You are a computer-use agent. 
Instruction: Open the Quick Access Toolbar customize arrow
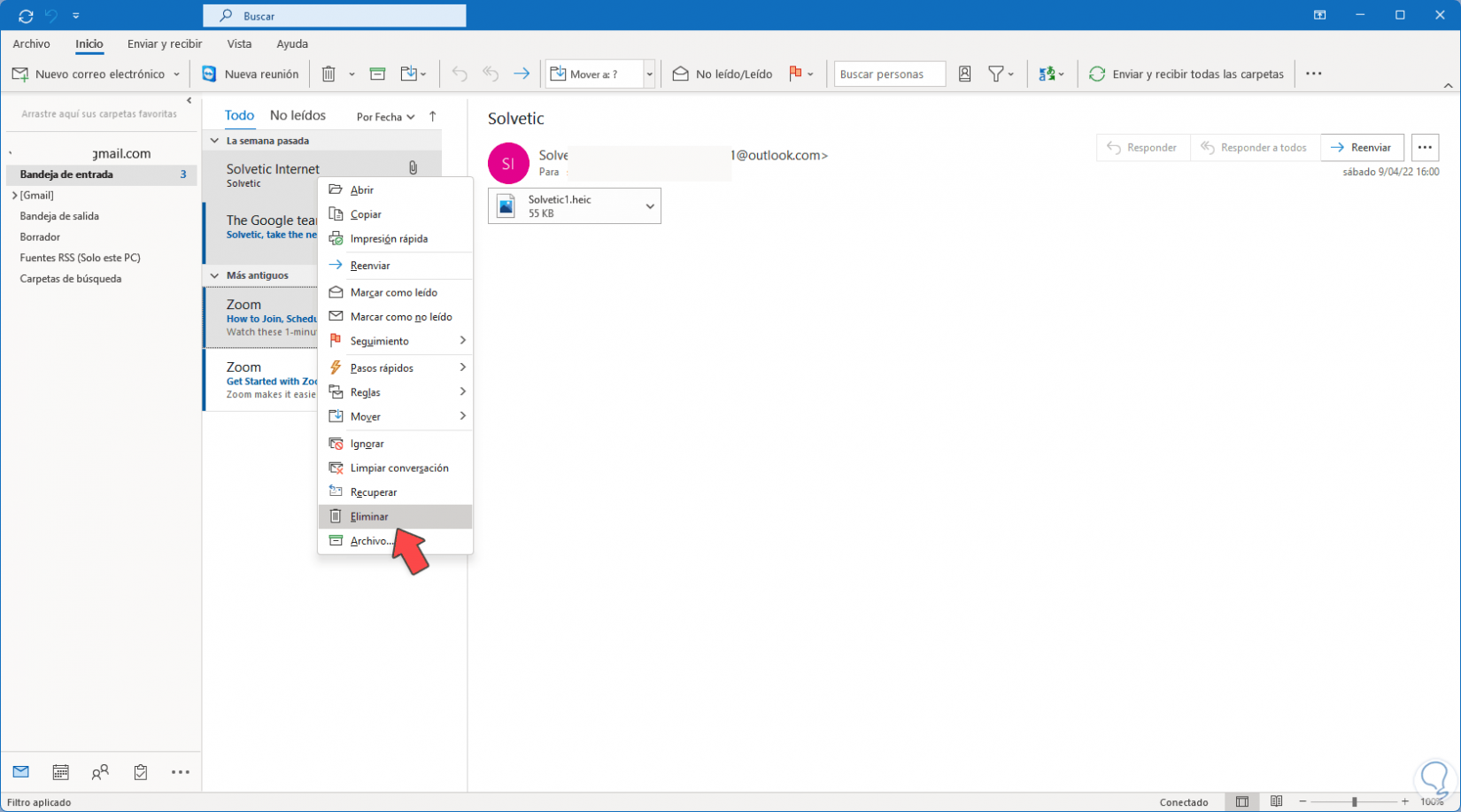pos(76,16)
